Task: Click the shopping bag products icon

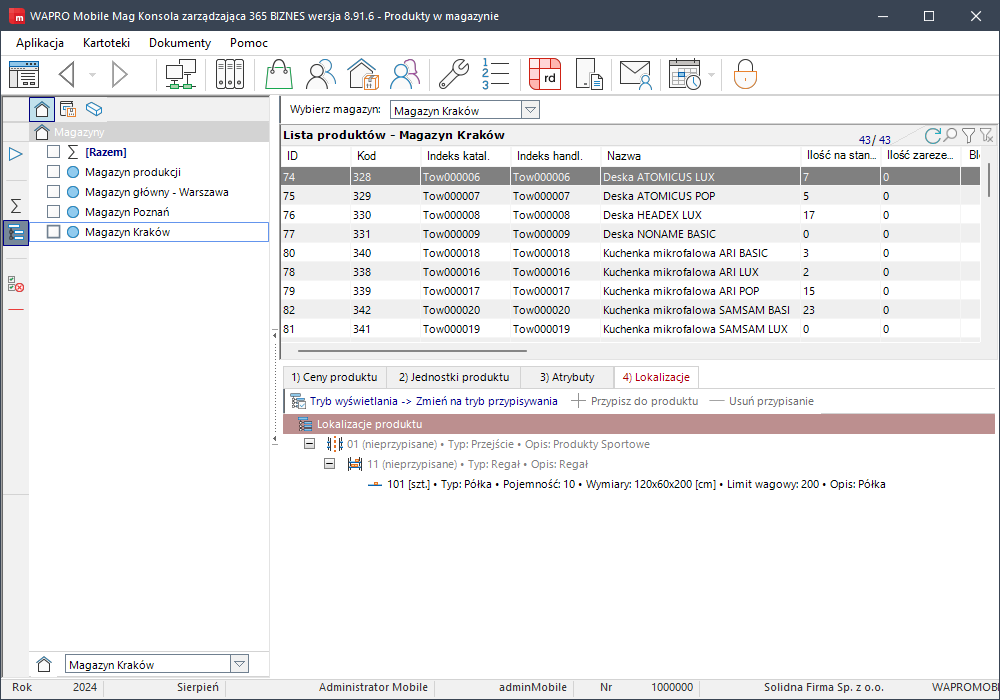Action: [279, 75]
